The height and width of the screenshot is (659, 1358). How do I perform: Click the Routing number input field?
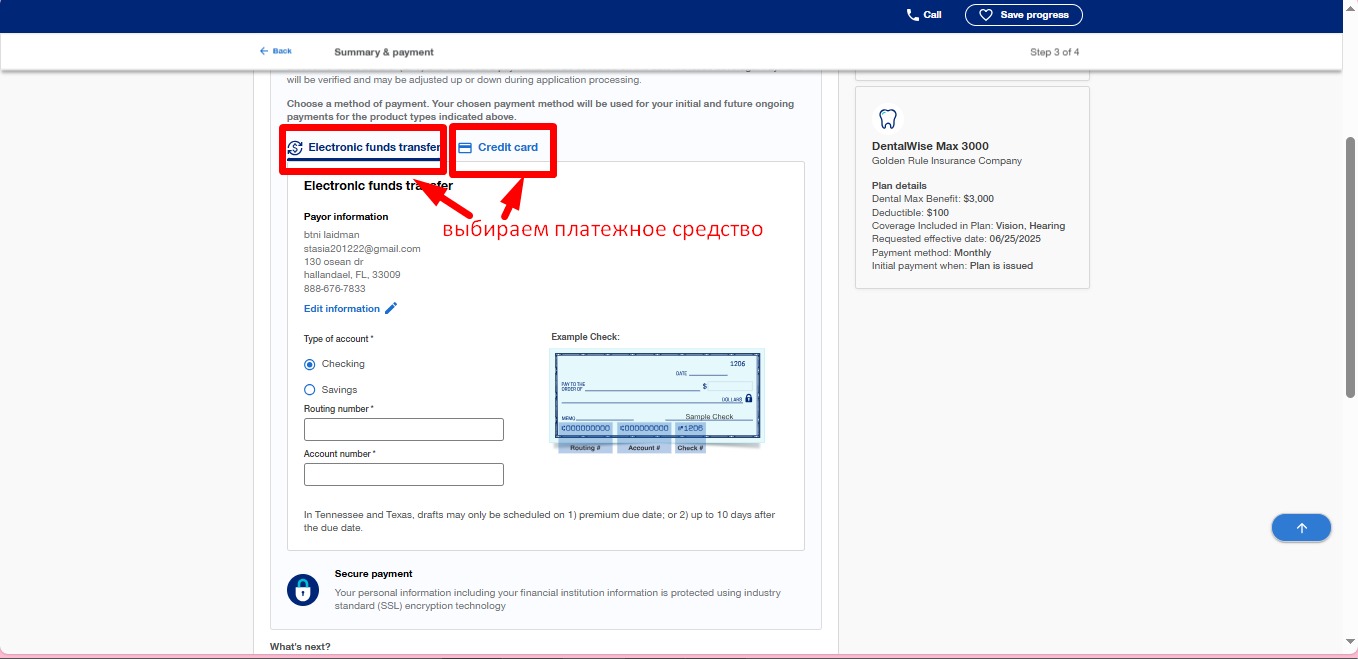pos(403,428)
